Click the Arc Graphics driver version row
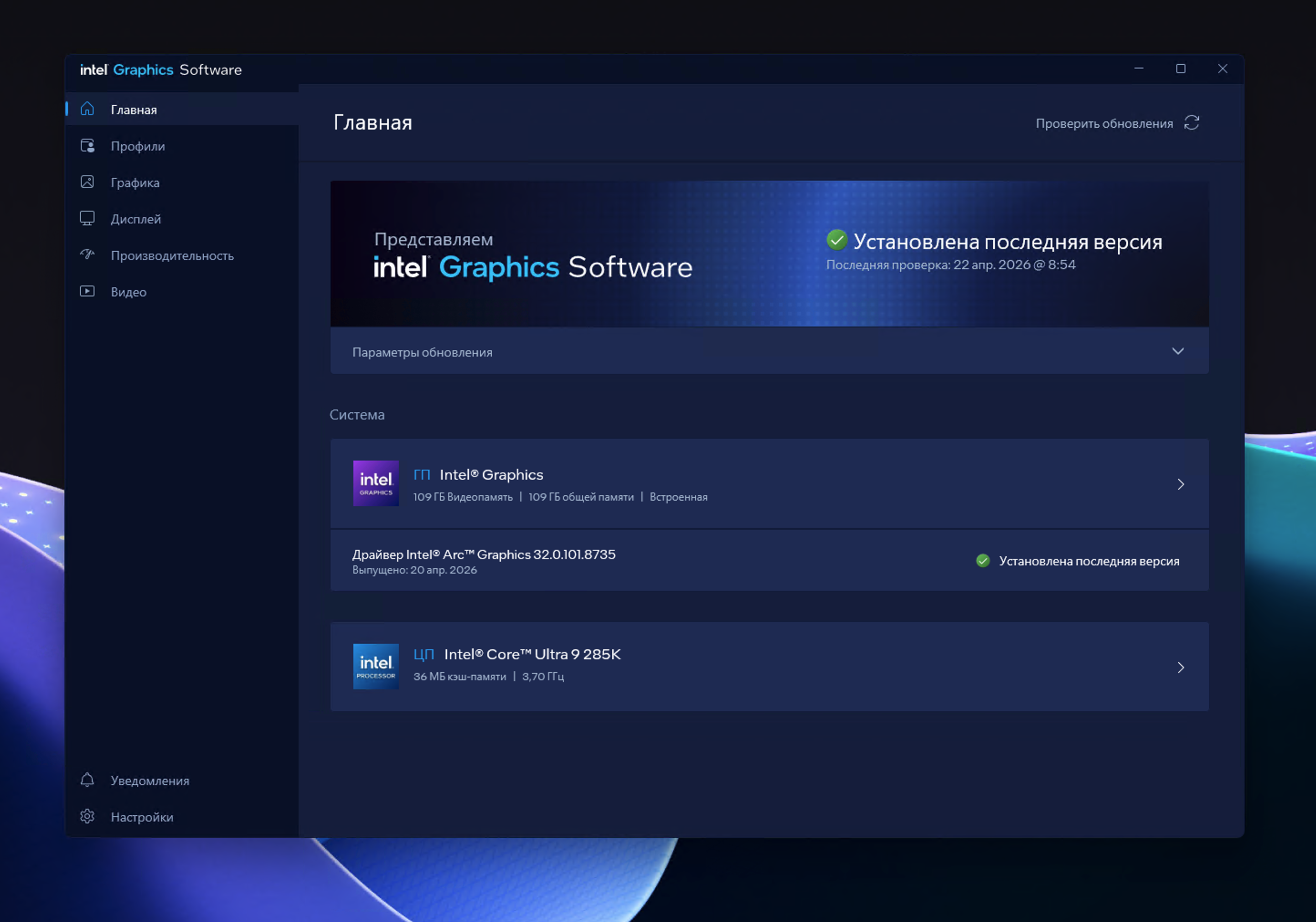This screenshot has height=922, width=1316. pyautogui.click(x=484, y=560)
